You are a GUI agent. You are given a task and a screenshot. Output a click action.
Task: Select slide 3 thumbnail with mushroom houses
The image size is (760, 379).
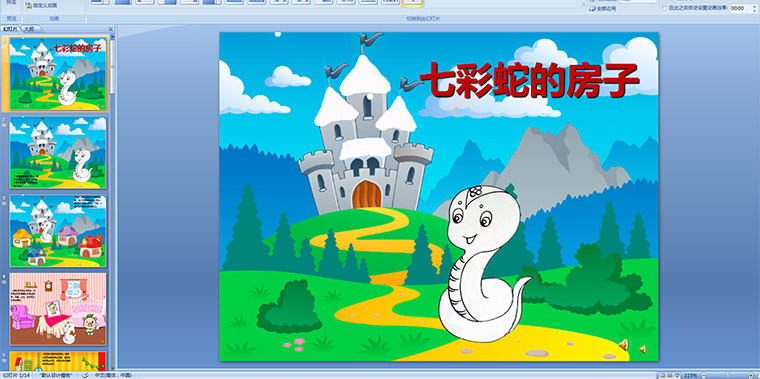coord(58,231)
